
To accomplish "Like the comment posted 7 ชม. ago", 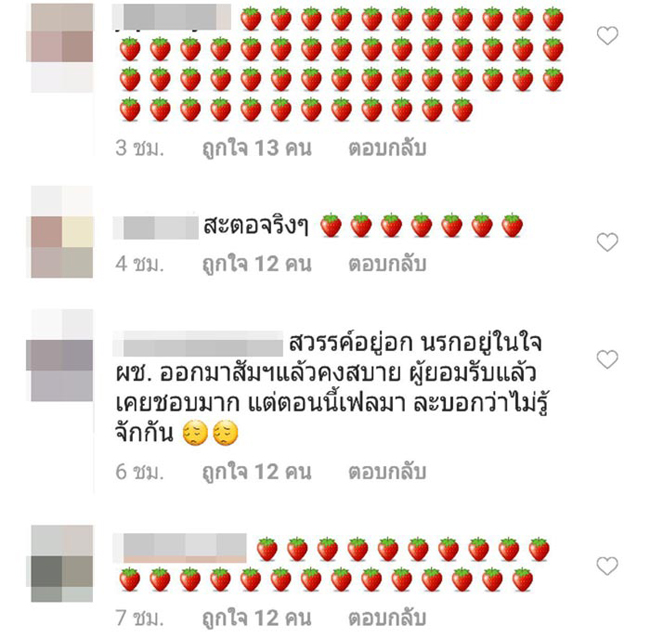I will point(607,566).
